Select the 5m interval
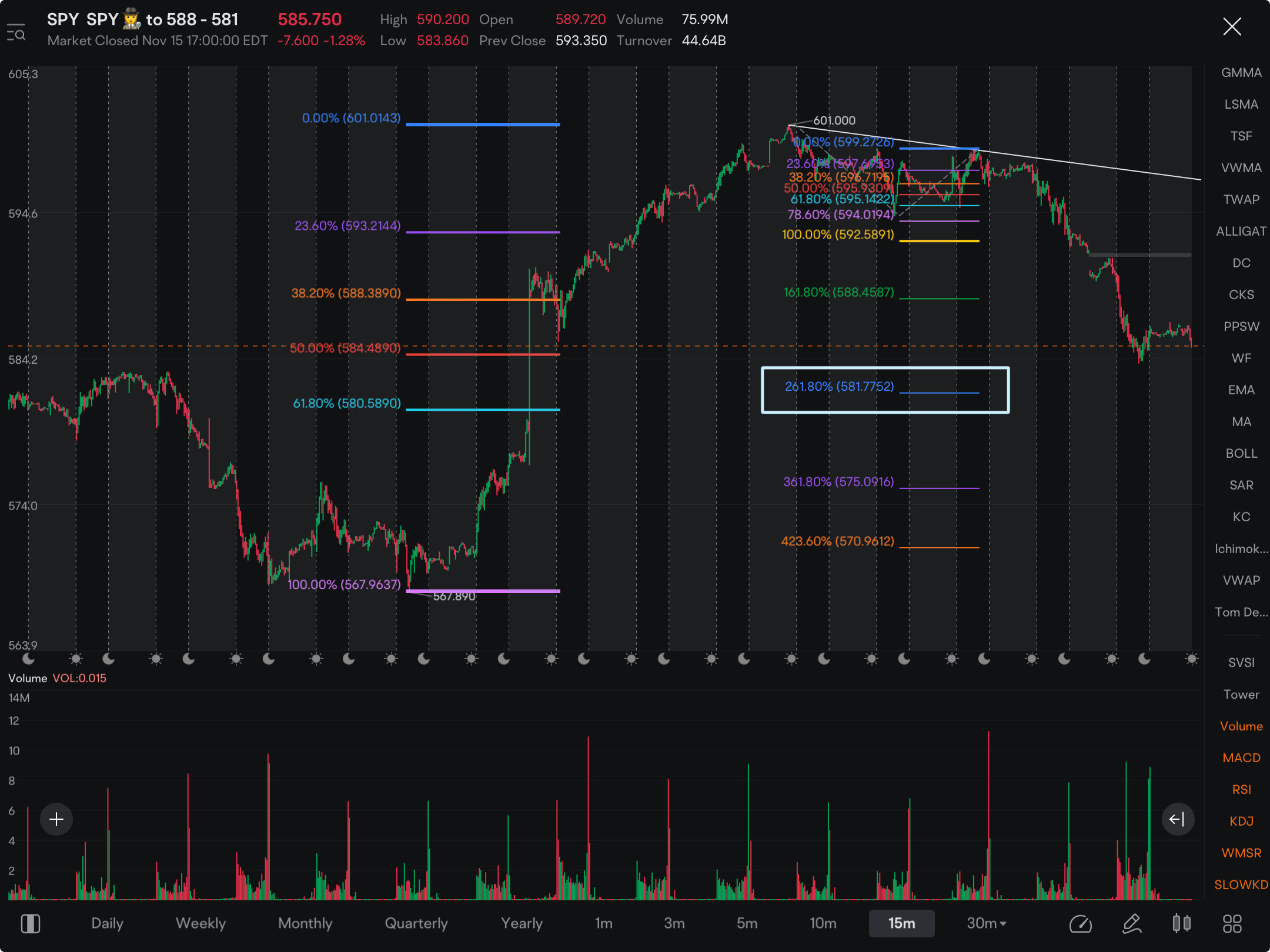Image resolution: width=1270 pixels, height=952 pixels. [747, 923]
